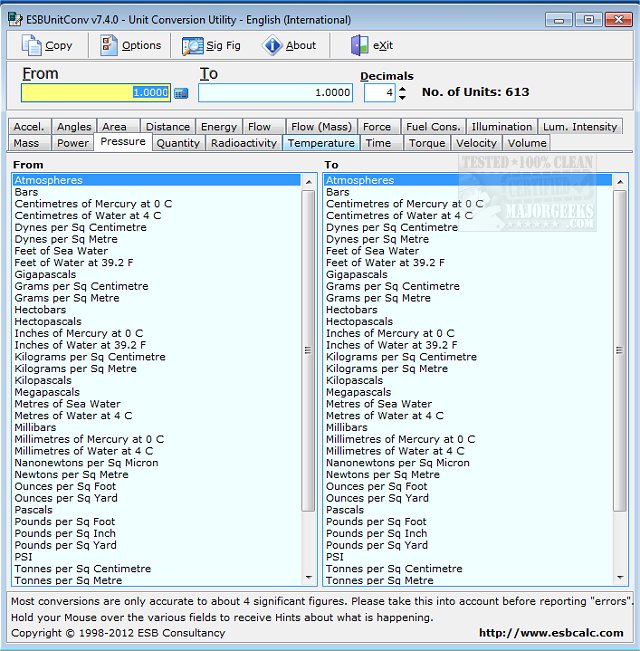Image resolution: width=640 pixels, height=651 pixels.
Task: Click the Sig Fig magnifier icon
Action: pyautogui.click(x=193, y=46)
